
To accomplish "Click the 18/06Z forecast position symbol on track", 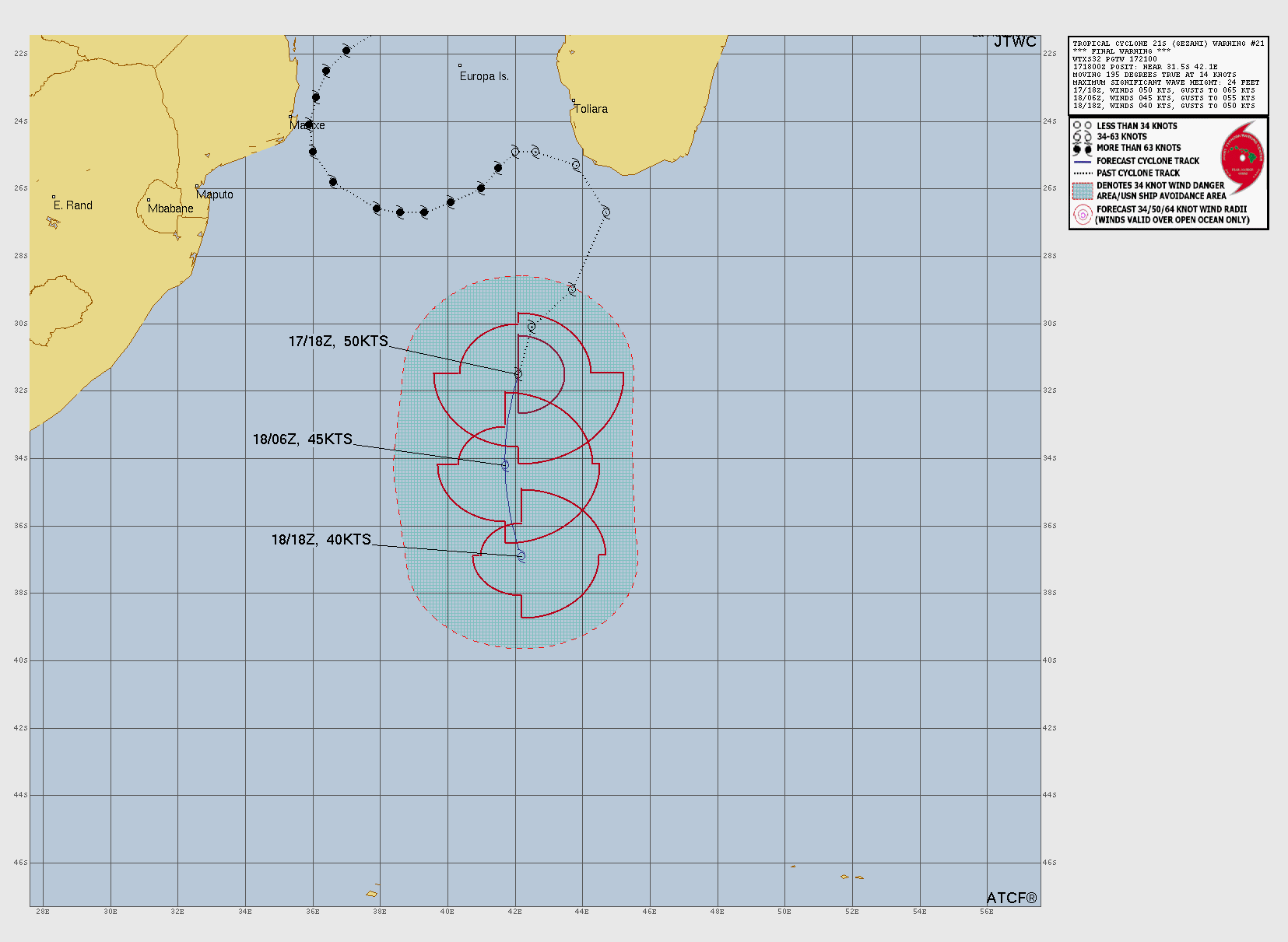I will pos(505,465).
